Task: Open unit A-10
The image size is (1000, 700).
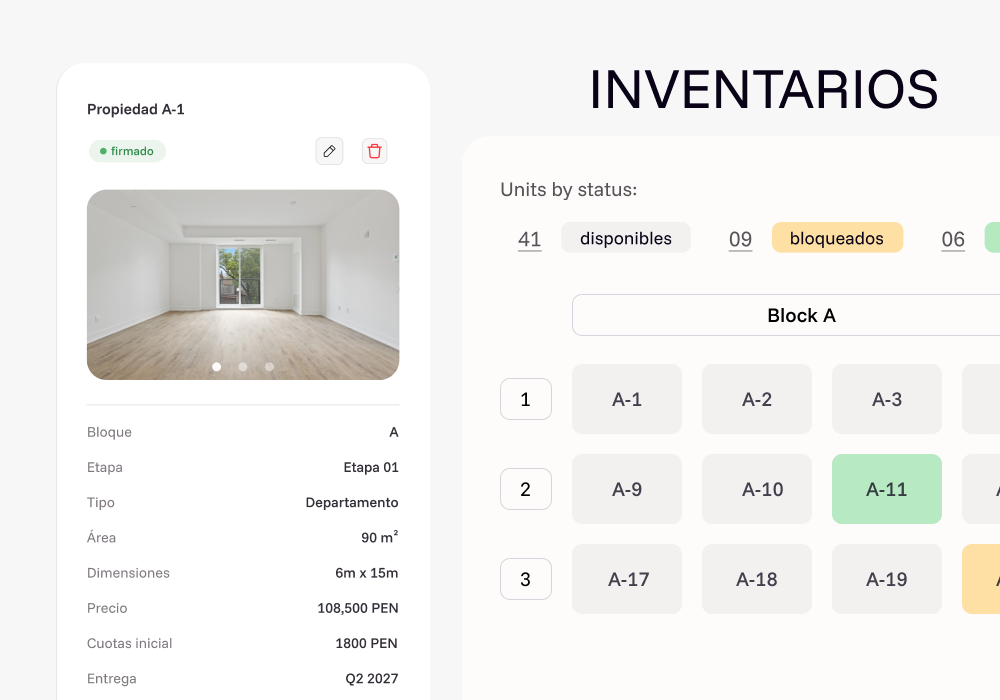Action: (x=757, y=489)
